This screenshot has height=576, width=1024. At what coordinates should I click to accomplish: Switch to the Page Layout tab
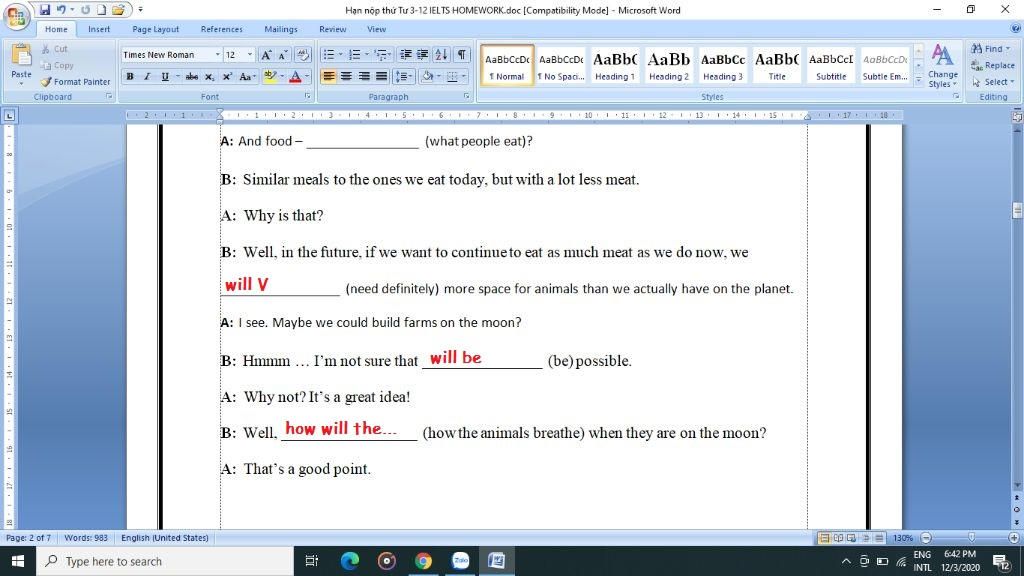(x=155, y=29)
